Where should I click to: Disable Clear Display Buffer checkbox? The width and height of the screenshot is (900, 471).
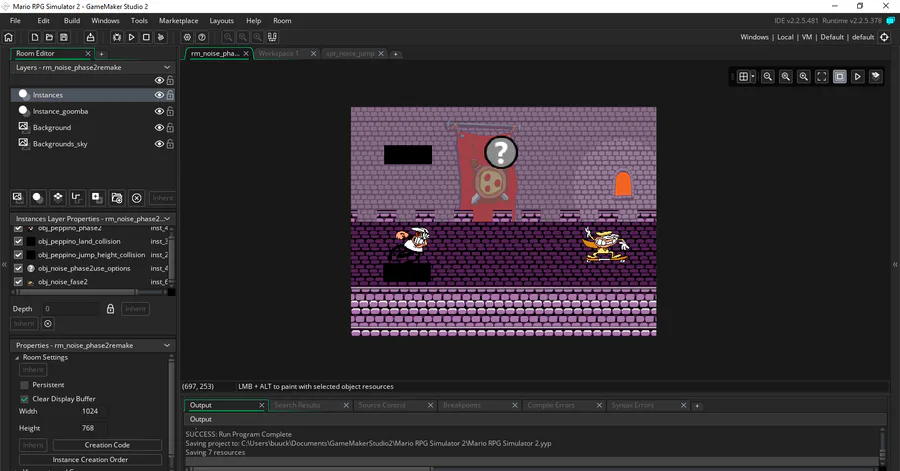(24, 399)
